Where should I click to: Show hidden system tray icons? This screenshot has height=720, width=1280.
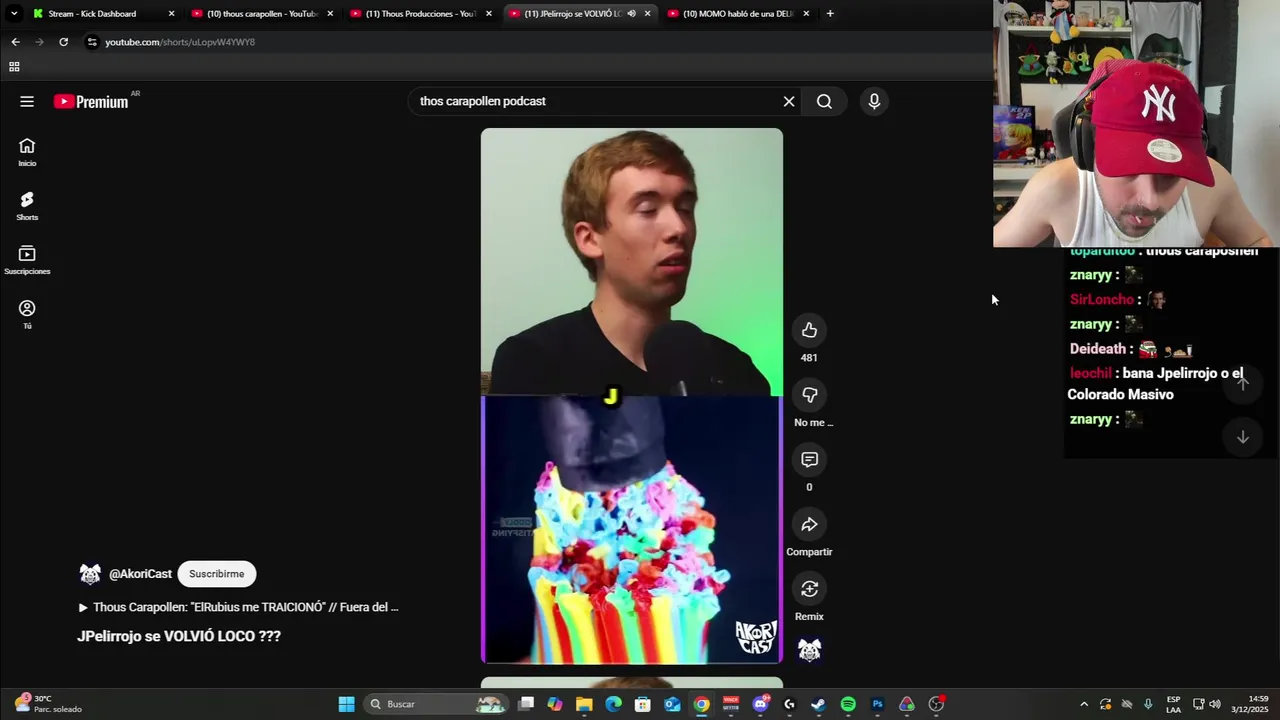tap(1084, 704)
